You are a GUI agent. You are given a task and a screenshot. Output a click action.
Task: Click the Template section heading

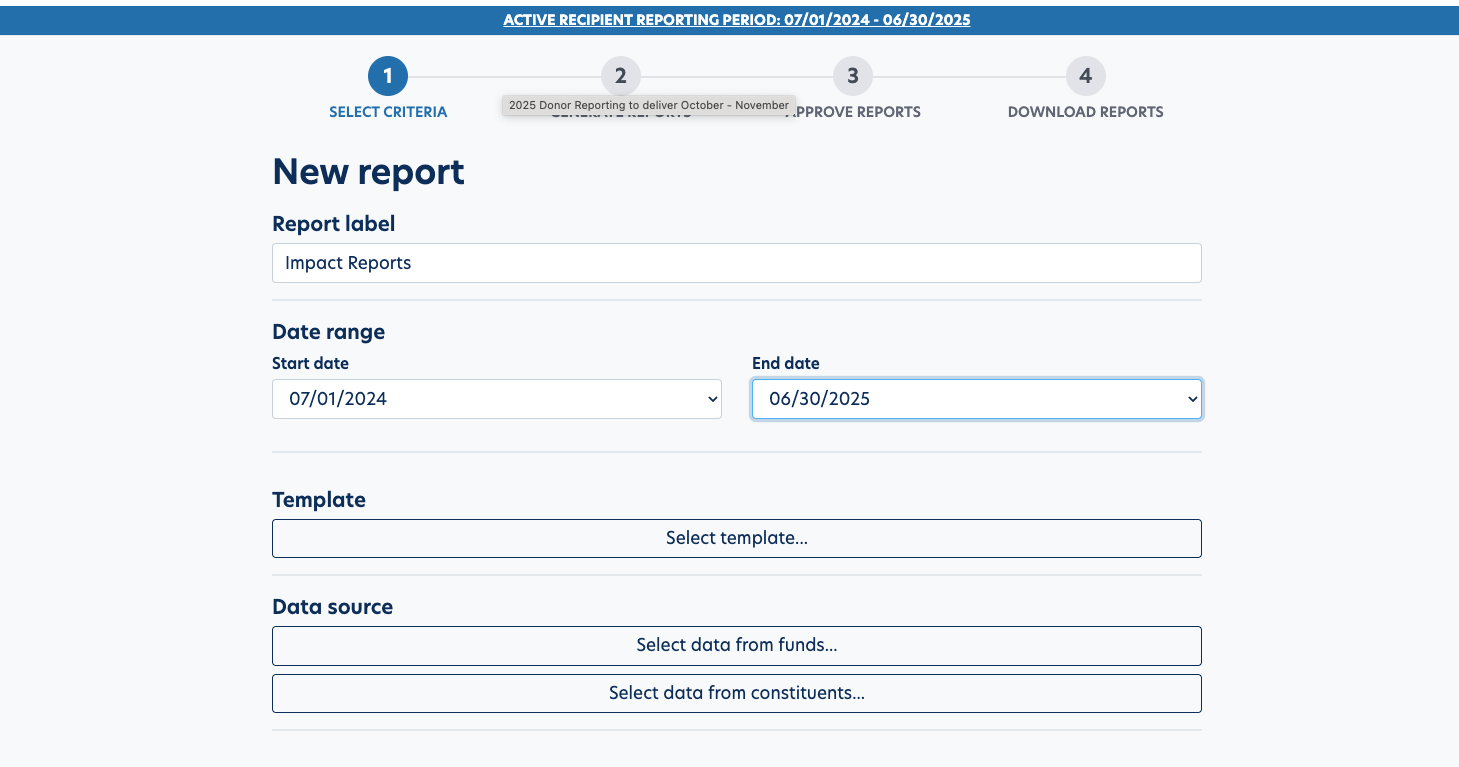point(319,500)
